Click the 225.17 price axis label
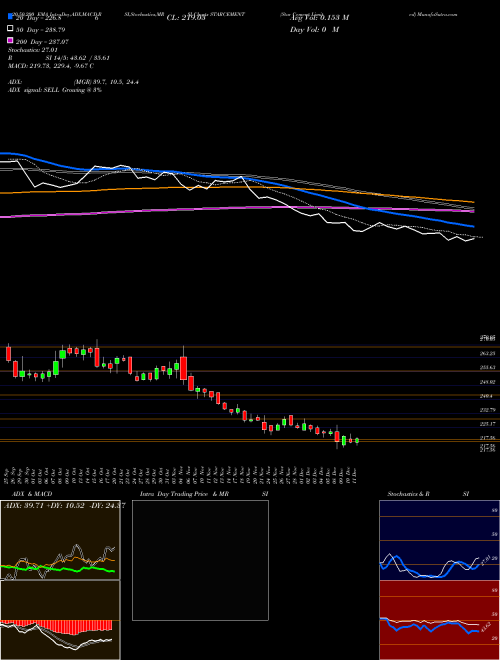The image size is (500, 660). [487, 424]
